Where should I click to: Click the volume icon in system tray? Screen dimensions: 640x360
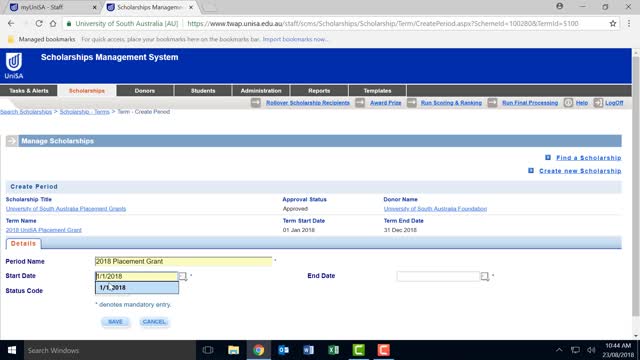(x=591, y=350)
